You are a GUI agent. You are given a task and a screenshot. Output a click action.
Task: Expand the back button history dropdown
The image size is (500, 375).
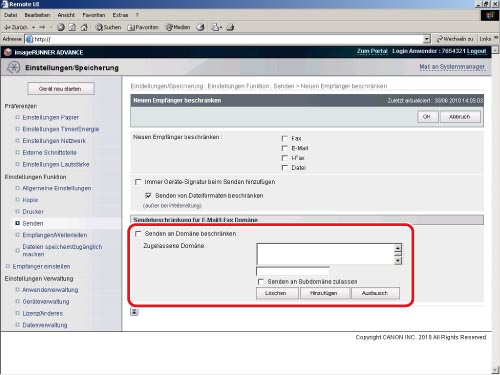[34, 27]
